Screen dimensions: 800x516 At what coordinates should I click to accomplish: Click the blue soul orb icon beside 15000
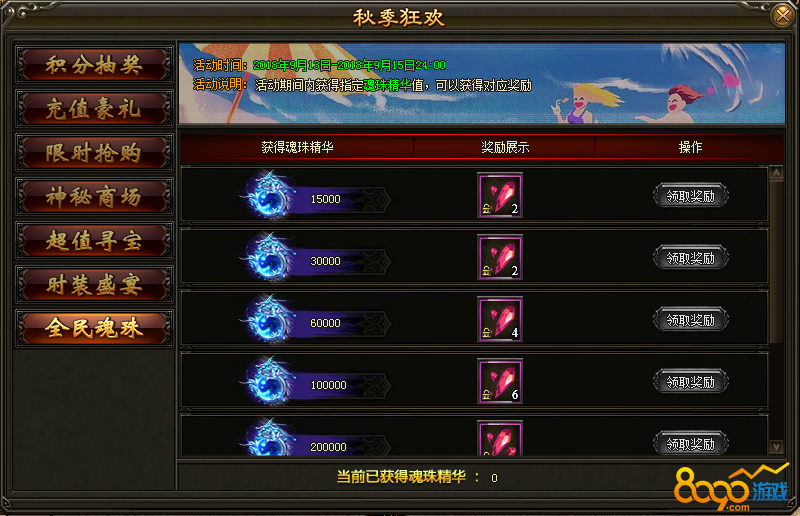pyautogui.click(x=269, y=196)
